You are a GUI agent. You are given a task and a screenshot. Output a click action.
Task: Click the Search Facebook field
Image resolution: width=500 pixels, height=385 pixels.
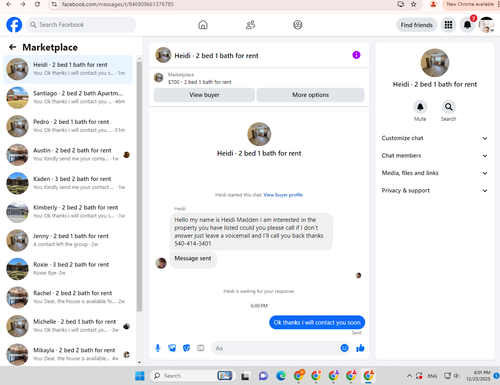(81, 25)
